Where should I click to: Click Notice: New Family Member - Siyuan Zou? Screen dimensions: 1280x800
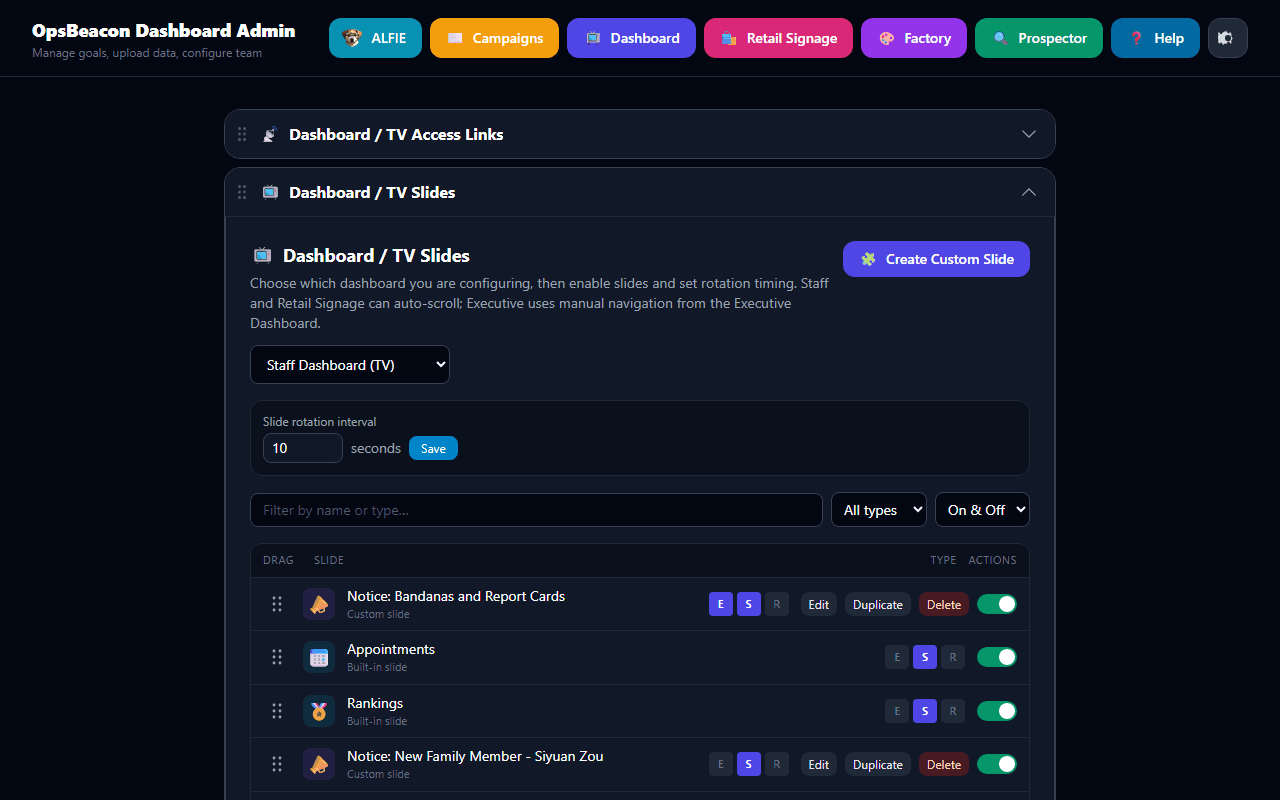coord(475,756)
